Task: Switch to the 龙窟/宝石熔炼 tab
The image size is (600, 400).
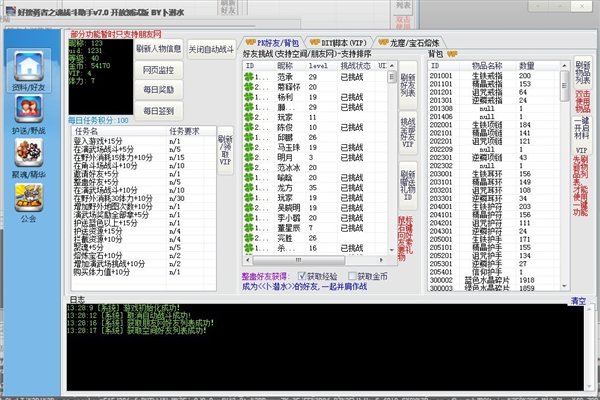Action: click(x=409, y=43)
